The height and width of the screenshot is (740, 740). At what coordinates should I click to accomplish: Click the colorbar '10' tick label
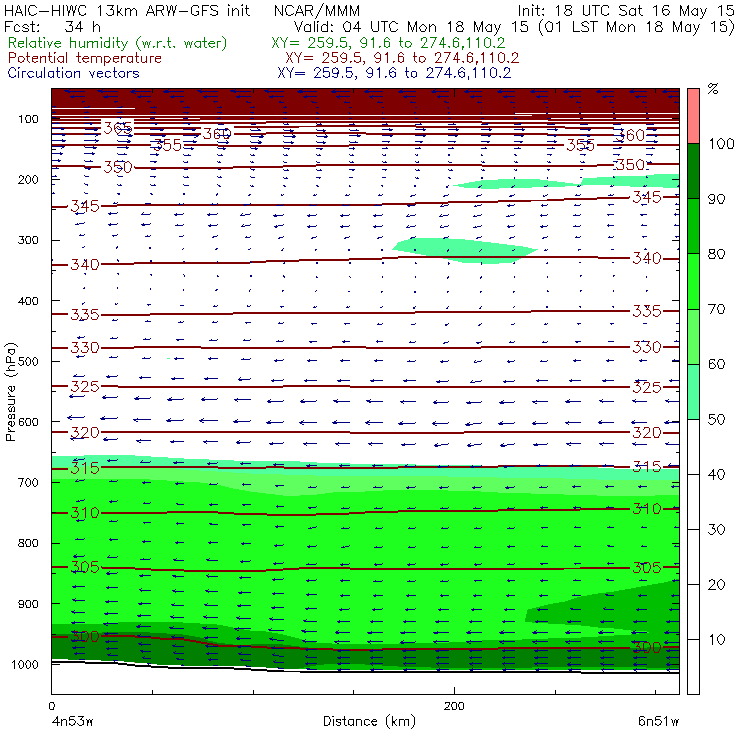(x=716, y=640)
